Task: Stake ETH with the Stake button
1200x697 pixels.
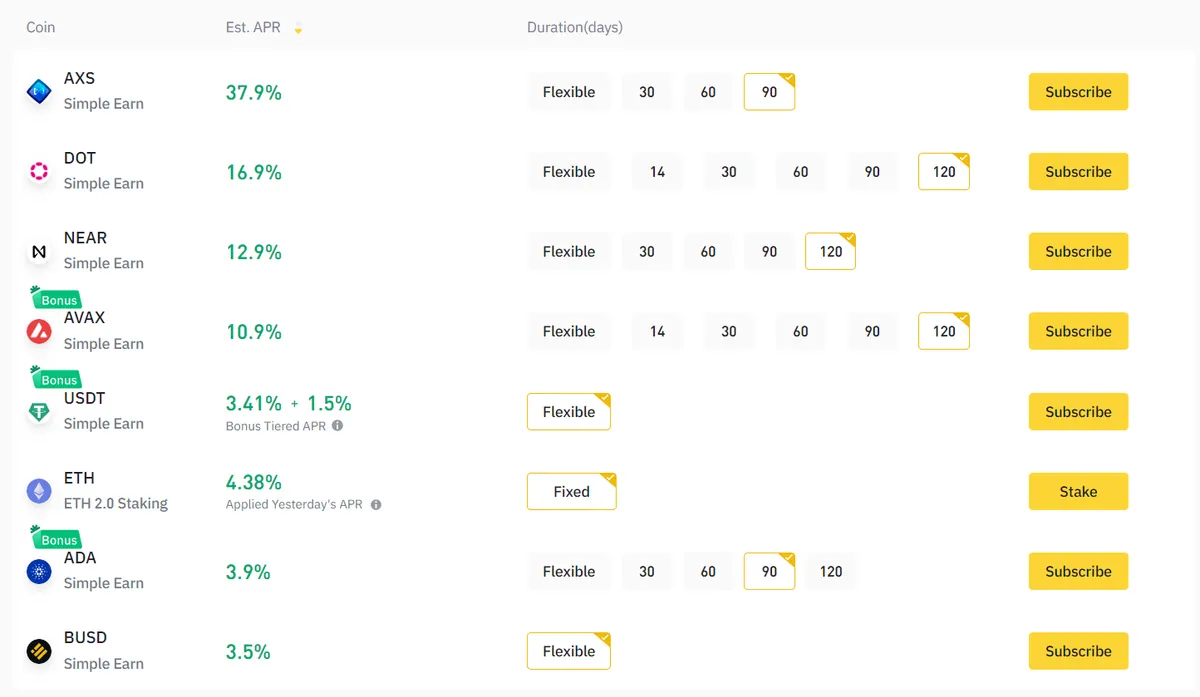Action: point(1078,491)
